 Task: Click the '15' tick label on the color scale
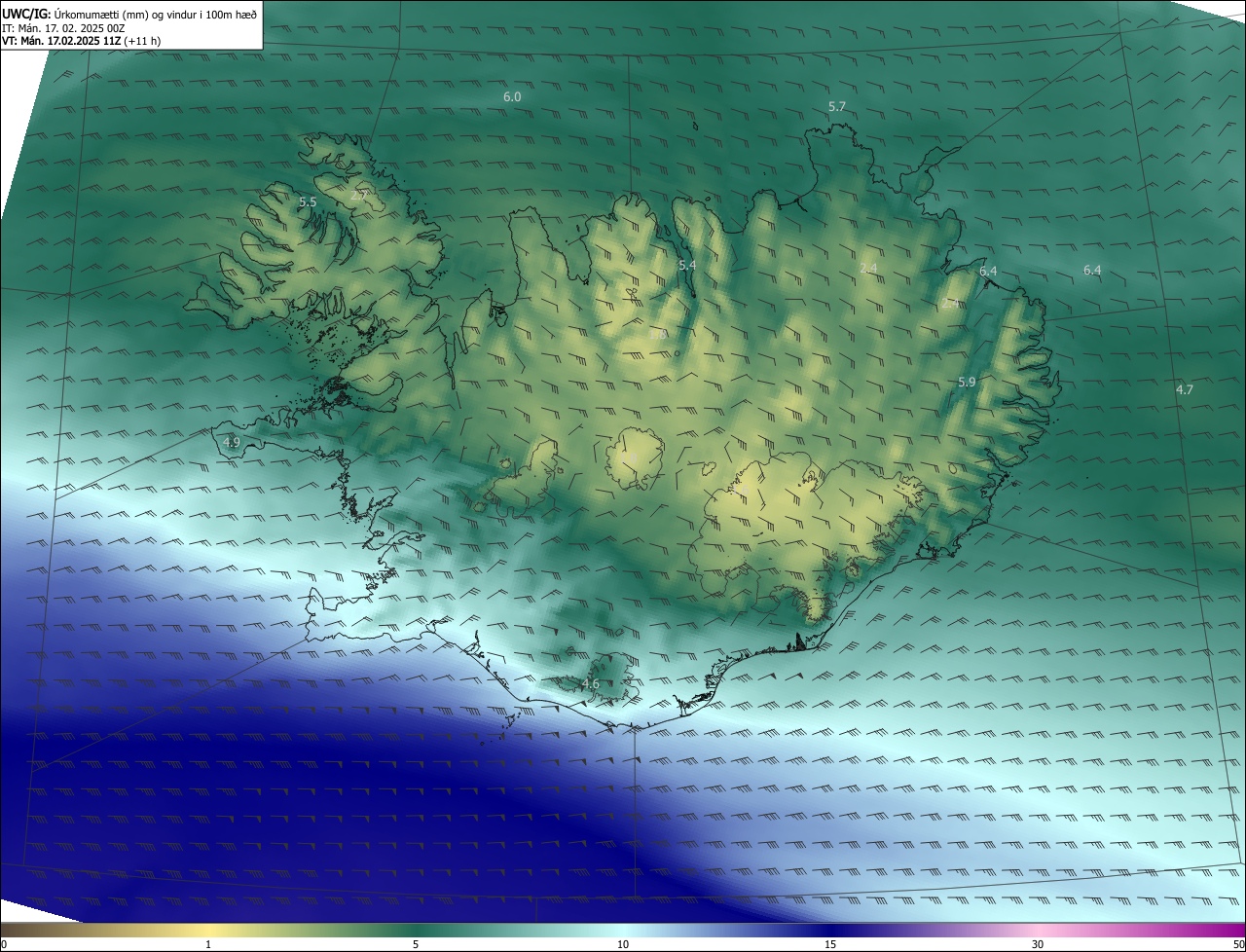pos(830,944)
